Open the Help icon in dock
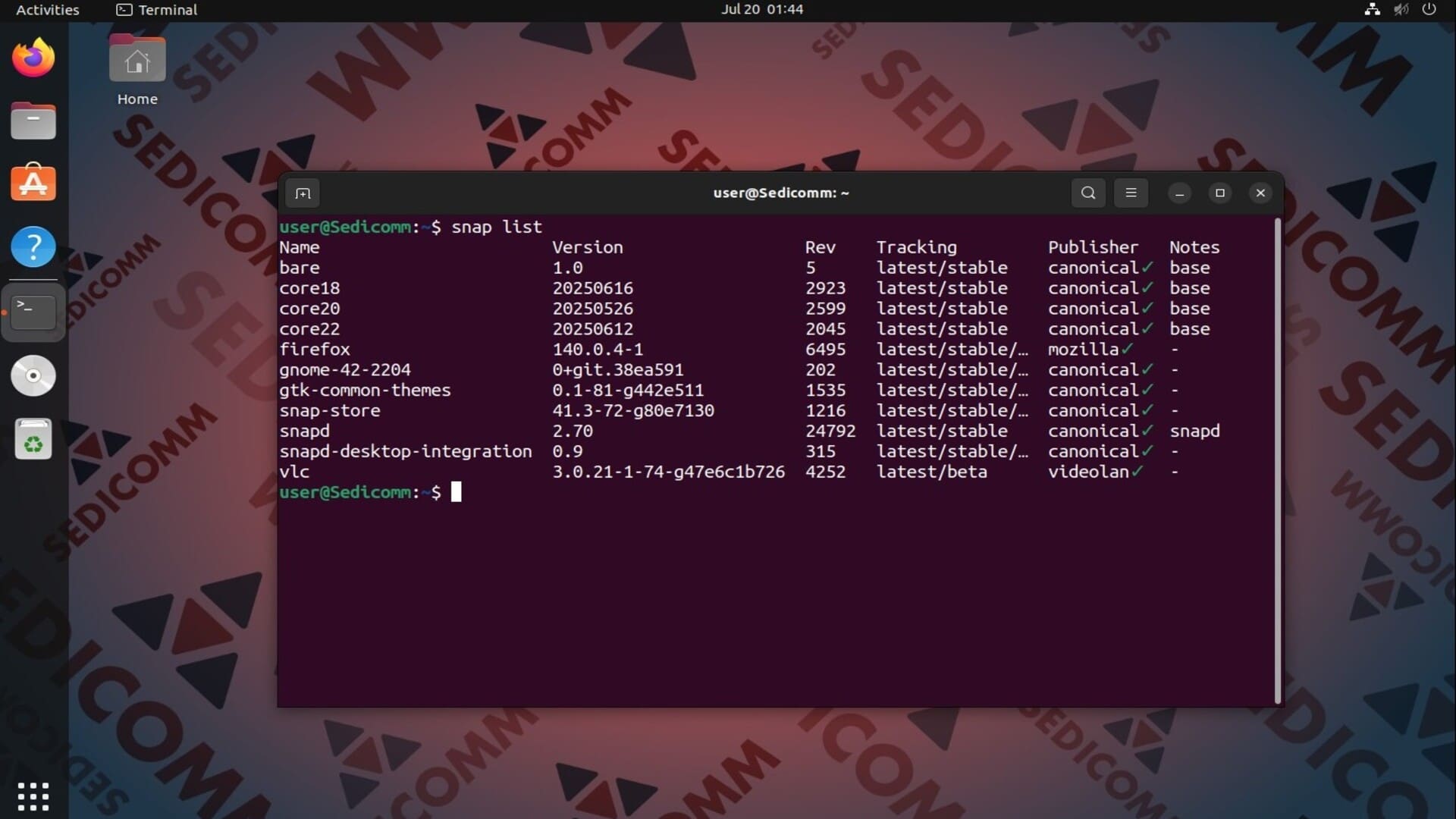 click(x=33, y=247)
